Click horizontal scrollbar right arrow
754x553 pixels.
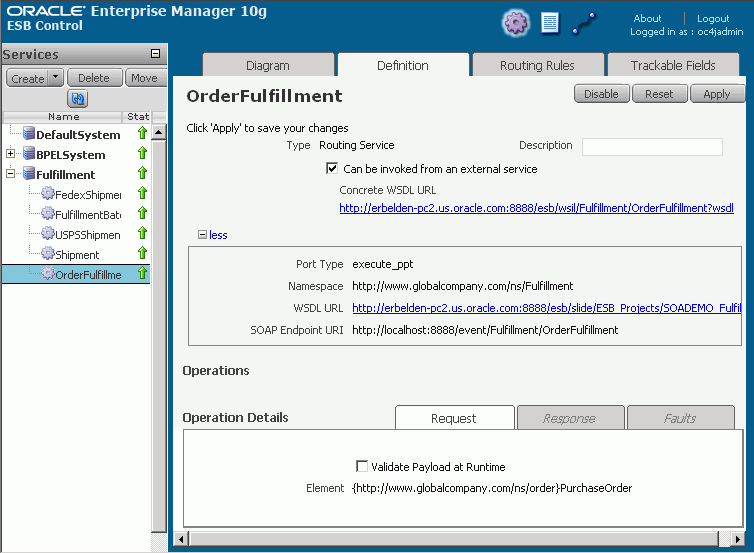[738, 539]
